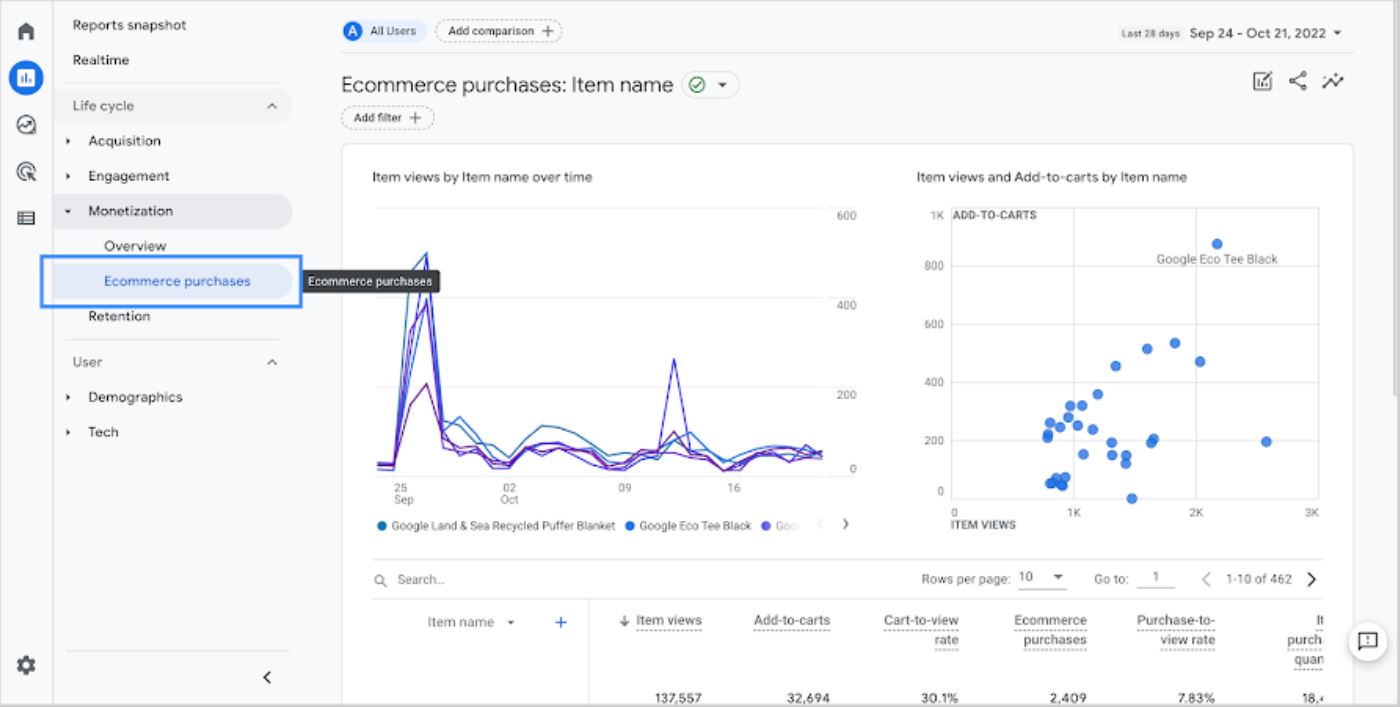The height and width of the screenshot is (707, 1400).
Task: Click the 2,409 ecommerce purchases total
Action: point(1068,698)
